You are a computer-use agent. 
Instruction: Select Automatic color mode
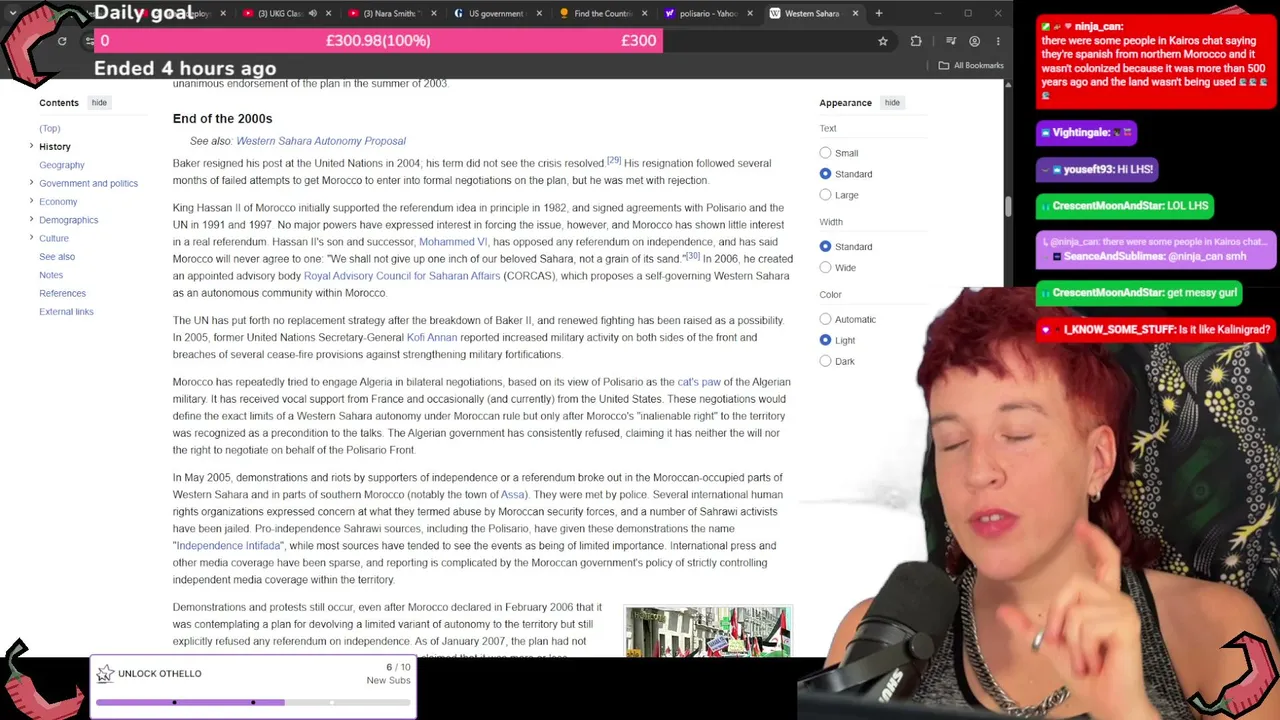[x=826, y=319]
